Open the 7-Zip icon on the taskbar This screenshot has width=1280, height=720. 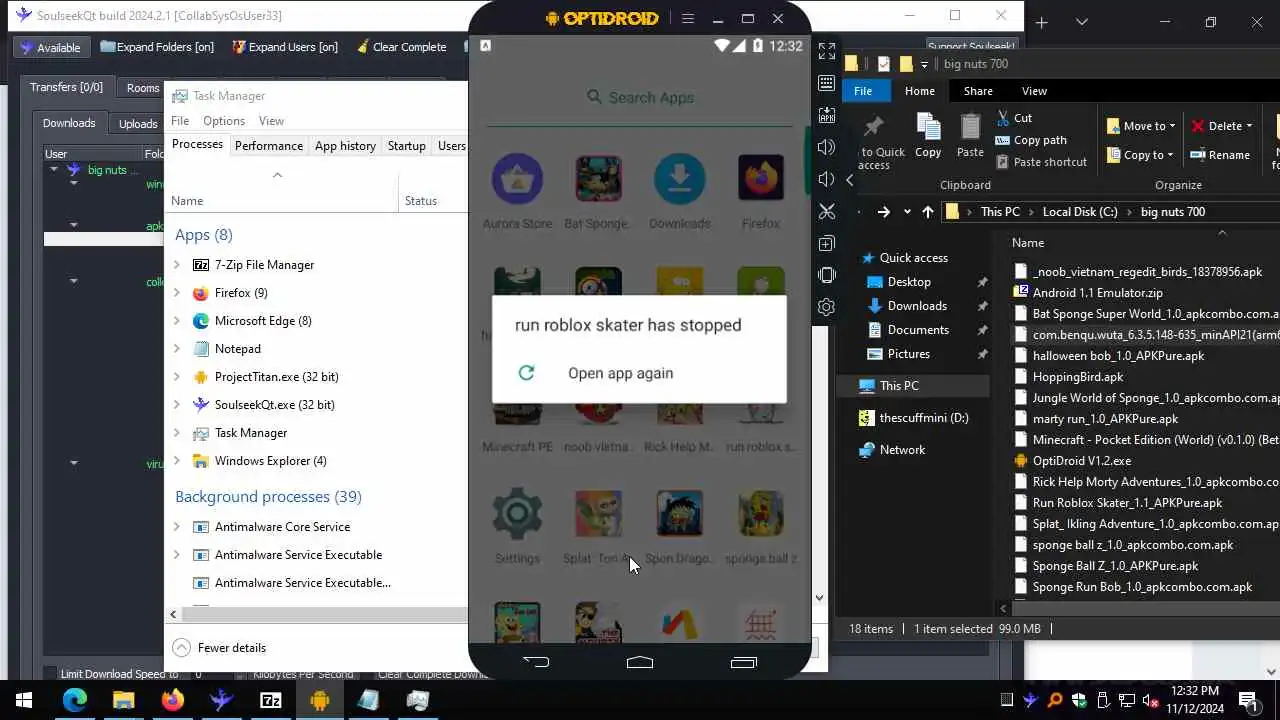270,700
